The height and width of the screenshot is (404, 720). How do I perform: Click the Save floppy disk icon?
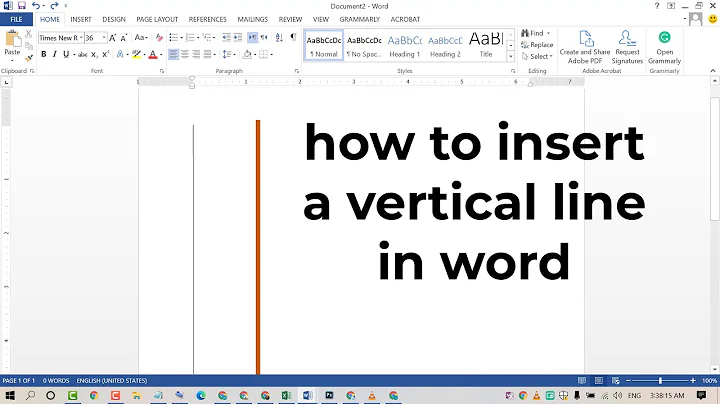coord(22,6)
